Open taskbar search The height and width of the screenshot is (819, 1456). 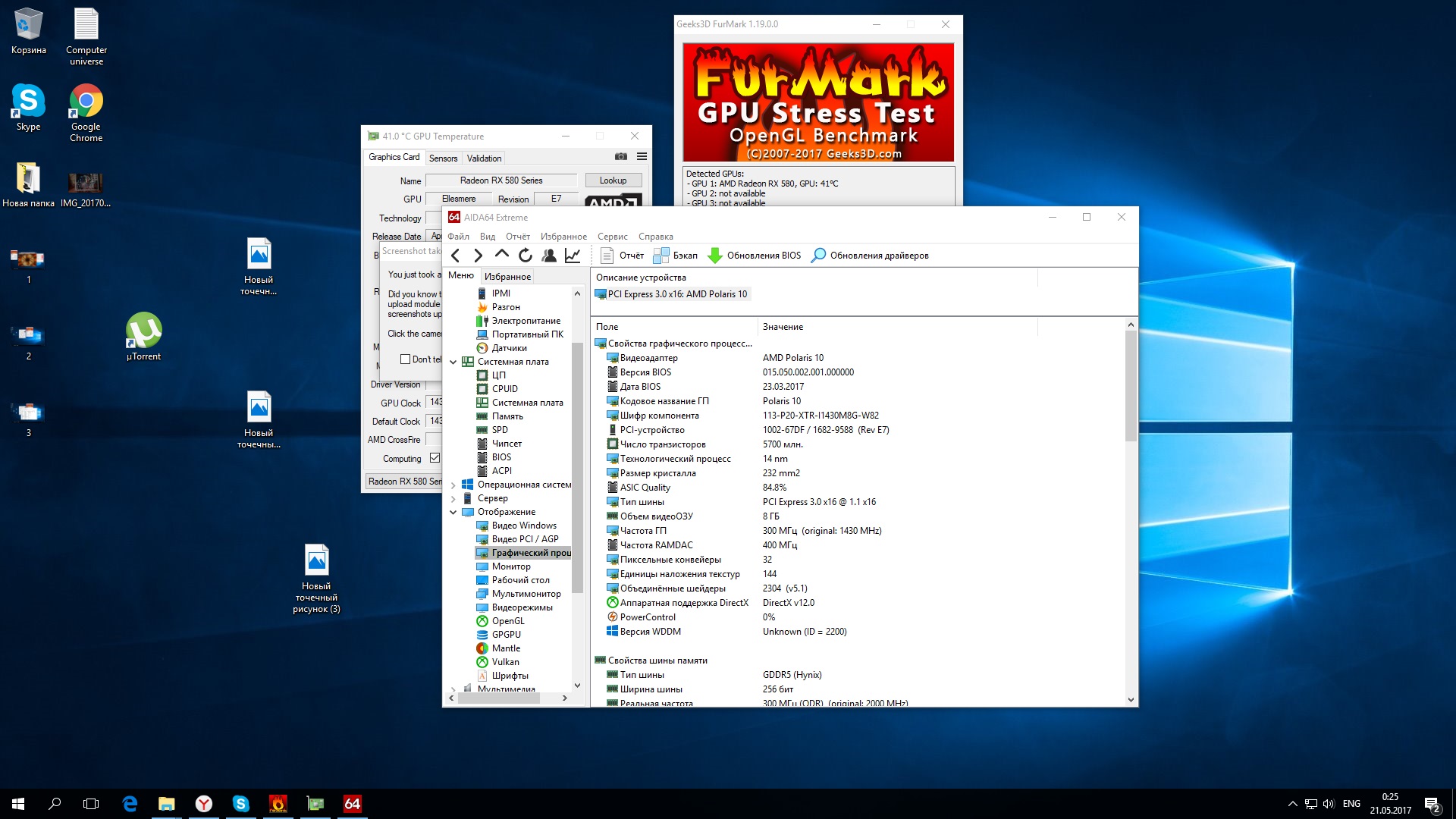coord(55,804)
